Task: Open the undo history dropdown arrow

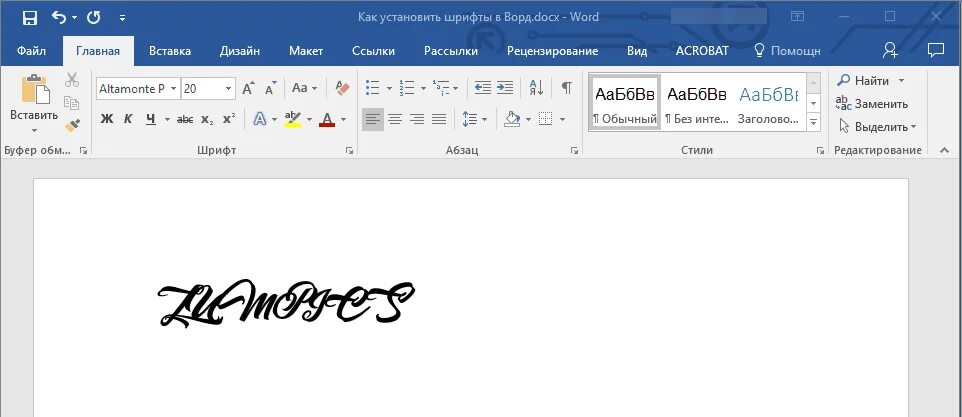Action: tap(75, 18)
